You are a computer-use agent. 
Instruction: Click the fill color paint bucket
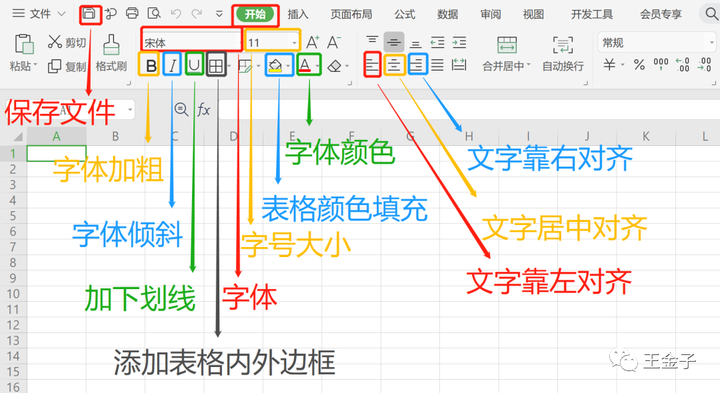tap(275, 66)
